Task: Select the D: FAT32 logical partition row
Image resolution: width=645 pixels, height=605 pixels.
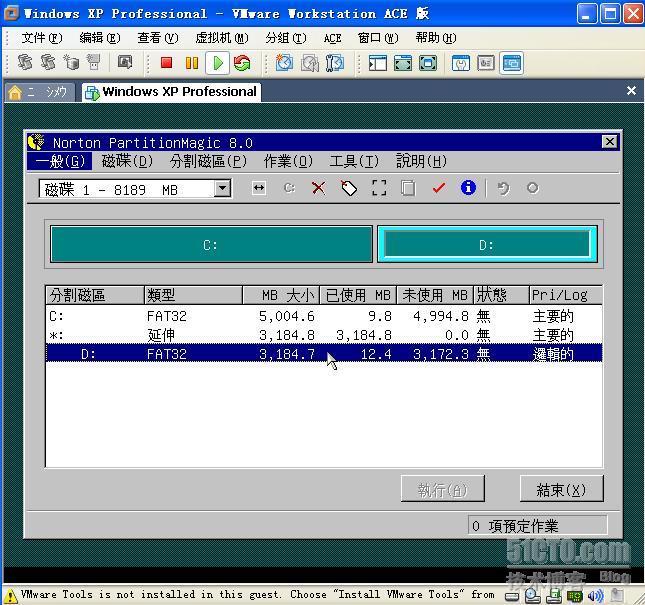Action: tap(324, 354)
